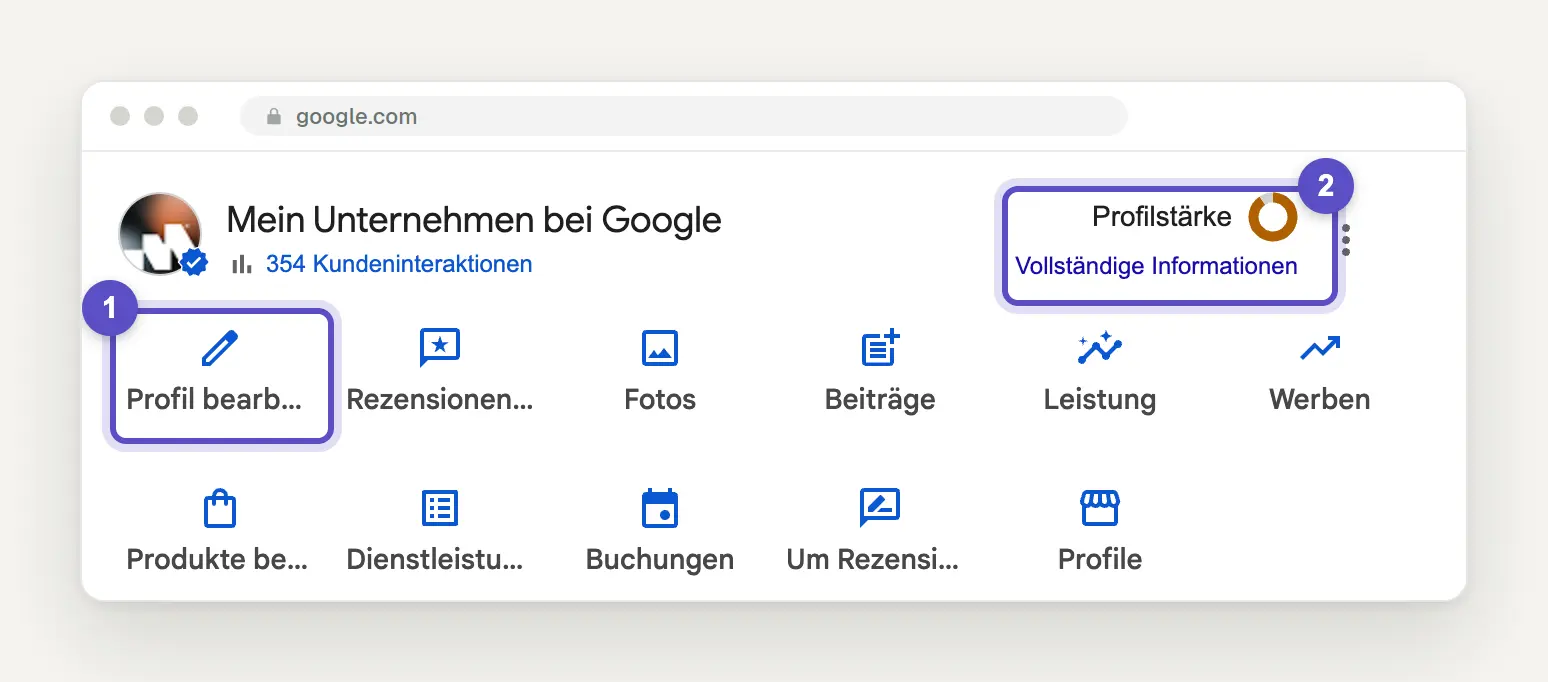Click the Buchungen label
Screen dimensions: 1548x682
click(660, 559)
